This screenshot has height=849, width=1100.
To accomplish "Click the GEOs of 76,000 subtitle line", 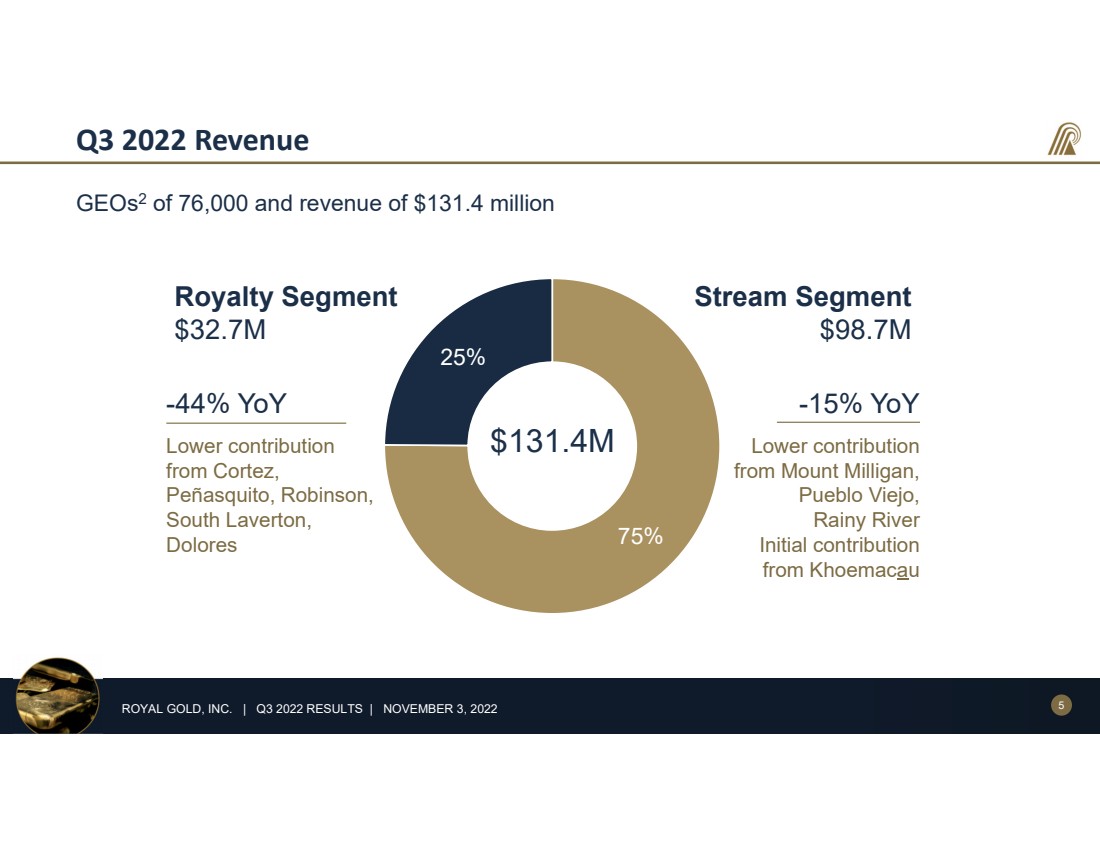I will pos(315,203).
